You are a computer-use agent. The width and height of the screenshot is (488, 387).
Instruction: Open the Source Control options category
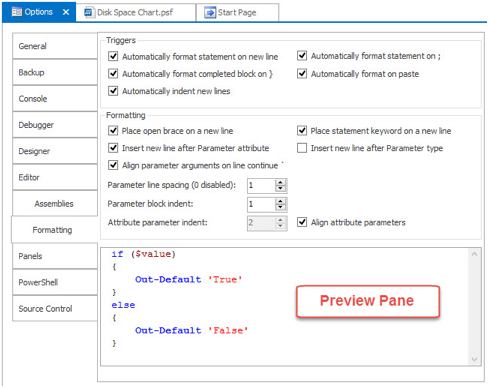(55, 309)
